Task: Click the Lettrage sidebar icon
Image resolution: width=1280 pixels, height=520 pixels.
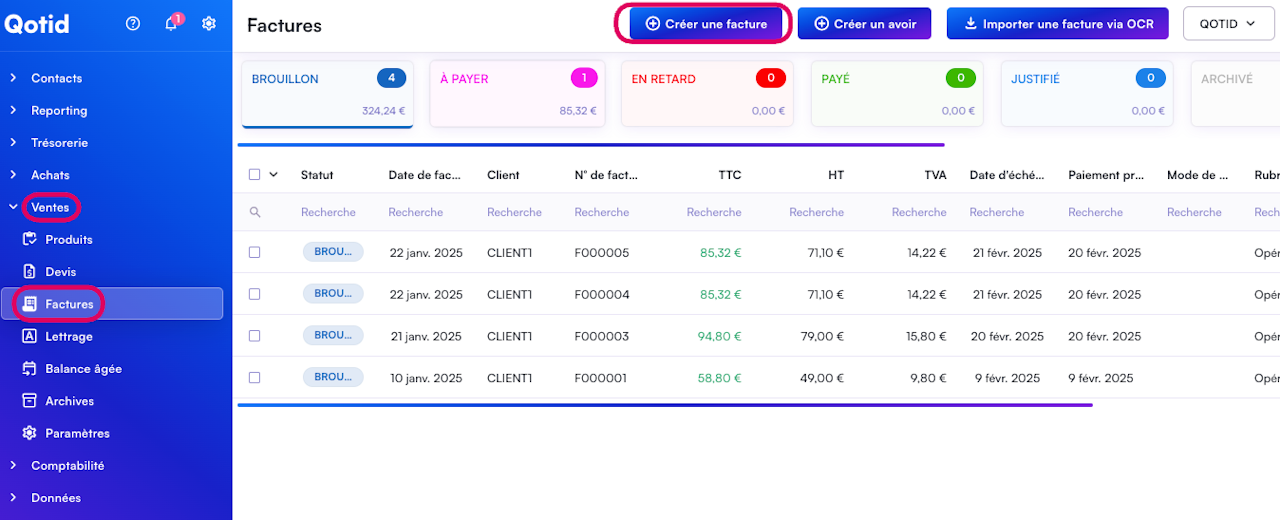Action: (x=28, y=336)
